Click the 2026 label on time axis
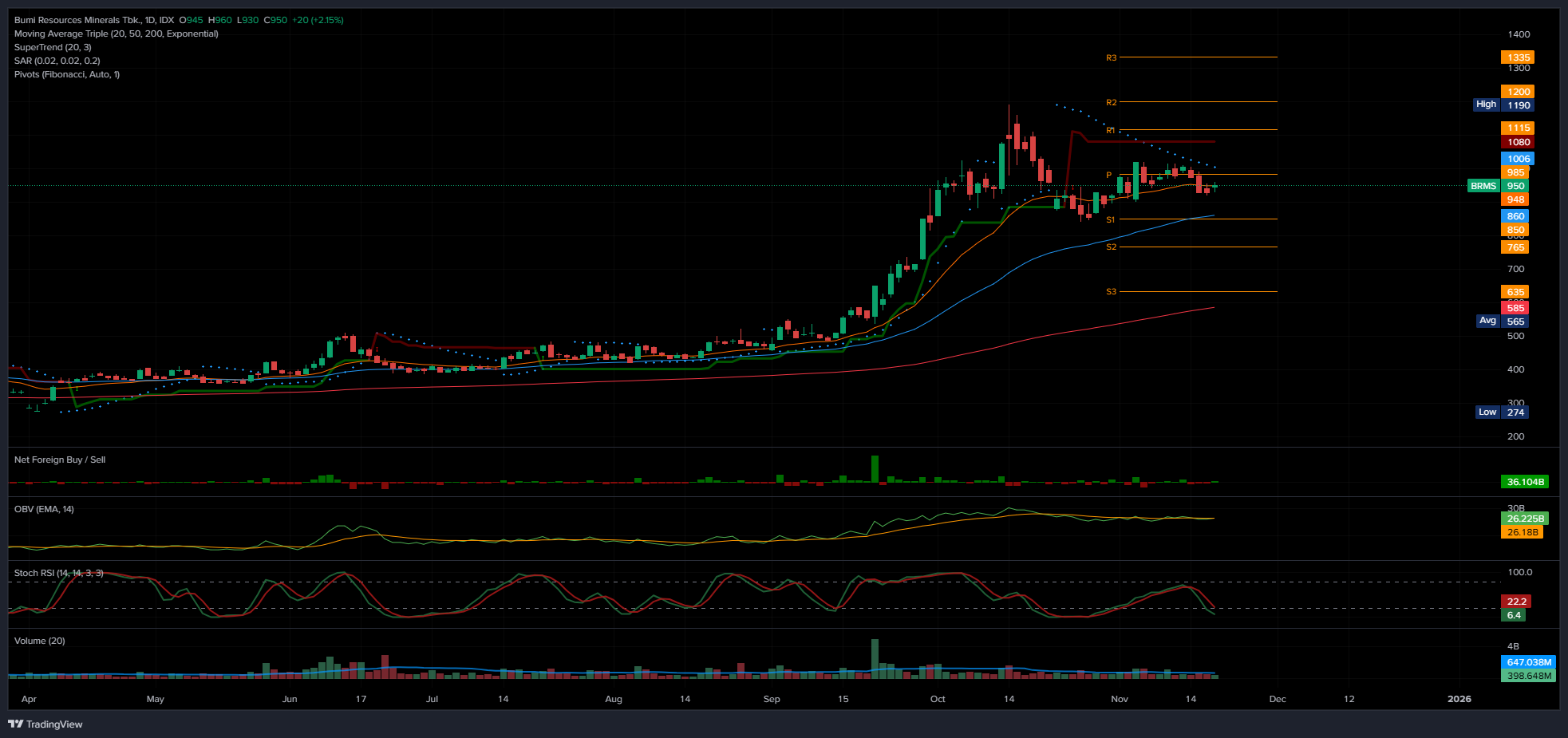Image resolution: width=1568 pixels, height=738 pixels. point(1459,699)
